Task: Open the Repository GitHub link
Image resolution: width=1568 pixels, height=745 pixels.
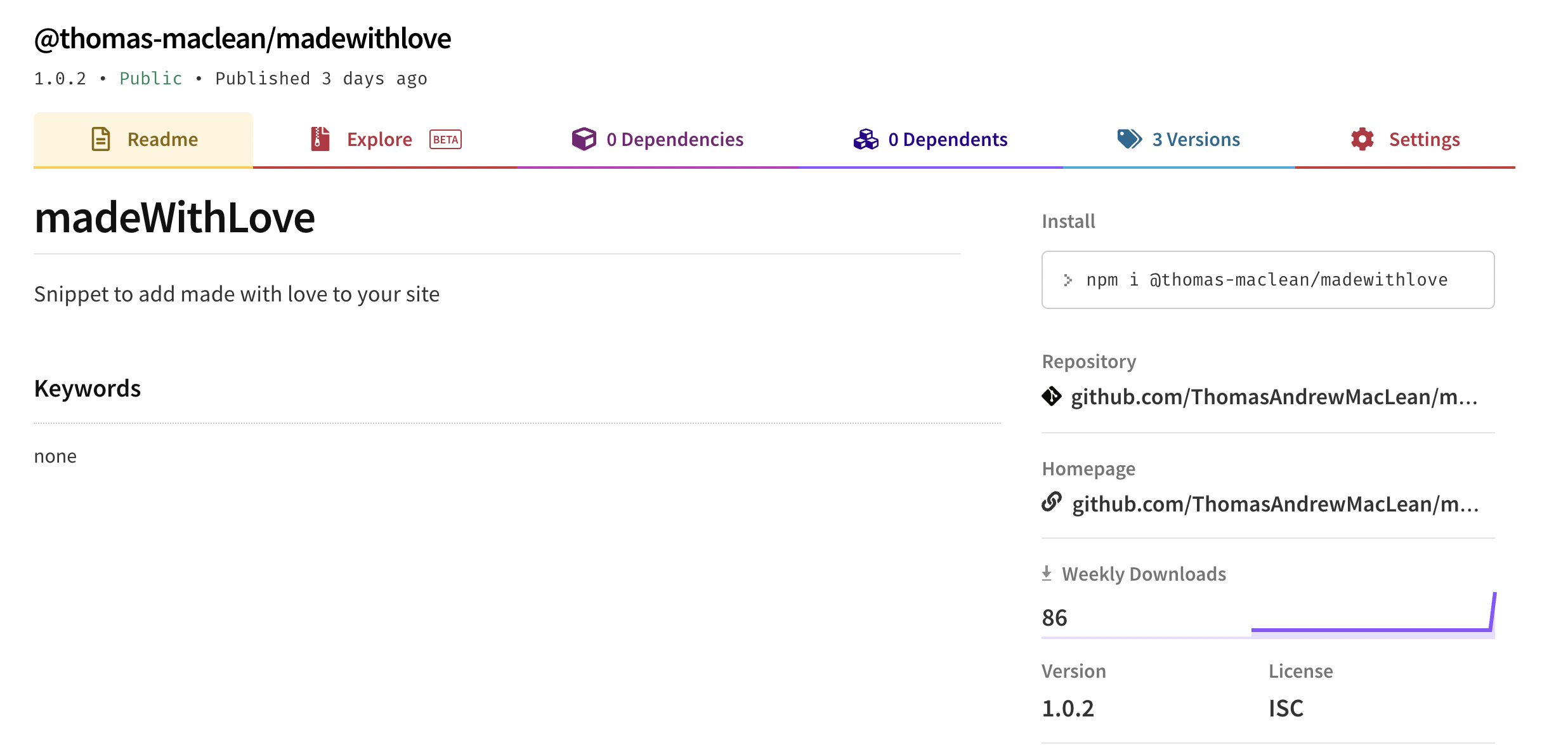Action: (1274, 397)
